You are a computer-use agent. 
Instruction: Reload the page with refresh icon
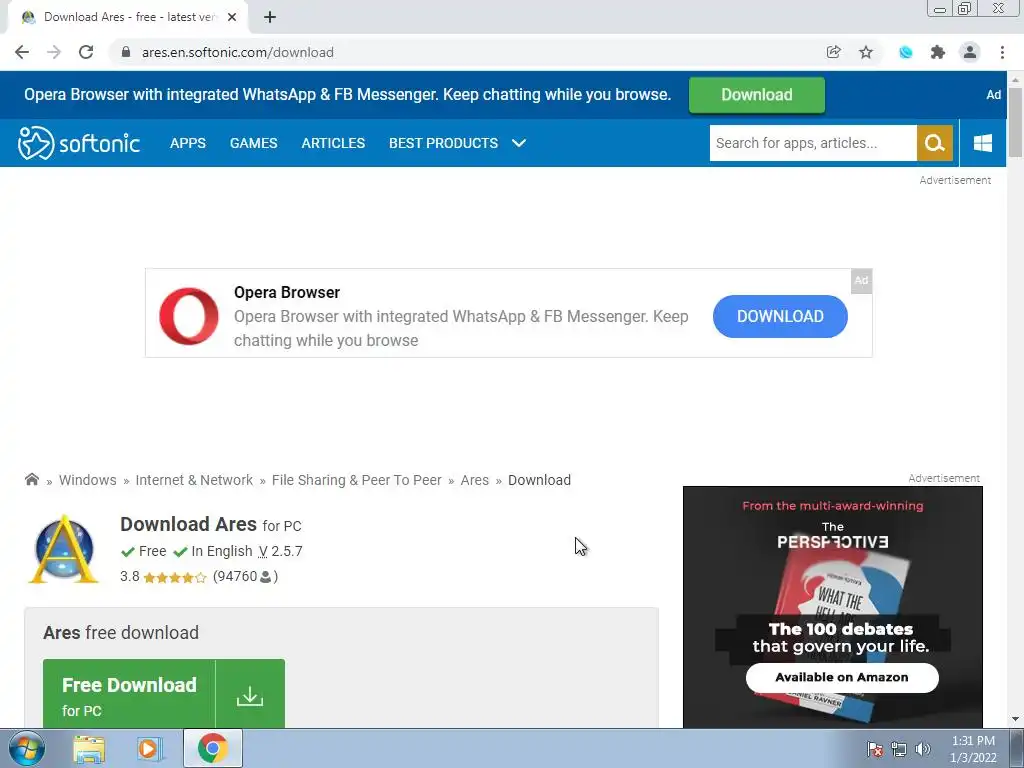(x=86, y=52)
